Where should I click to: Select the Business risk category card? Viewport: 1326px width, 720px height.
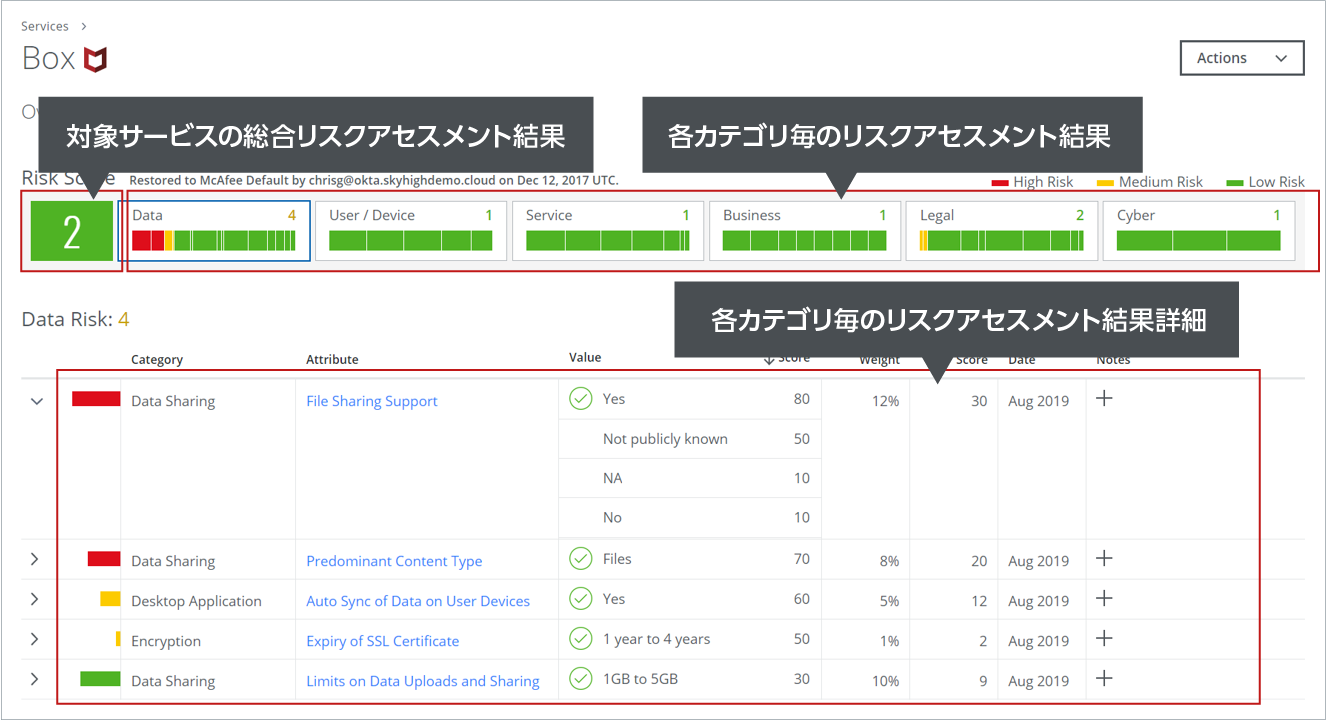point(804,231)
